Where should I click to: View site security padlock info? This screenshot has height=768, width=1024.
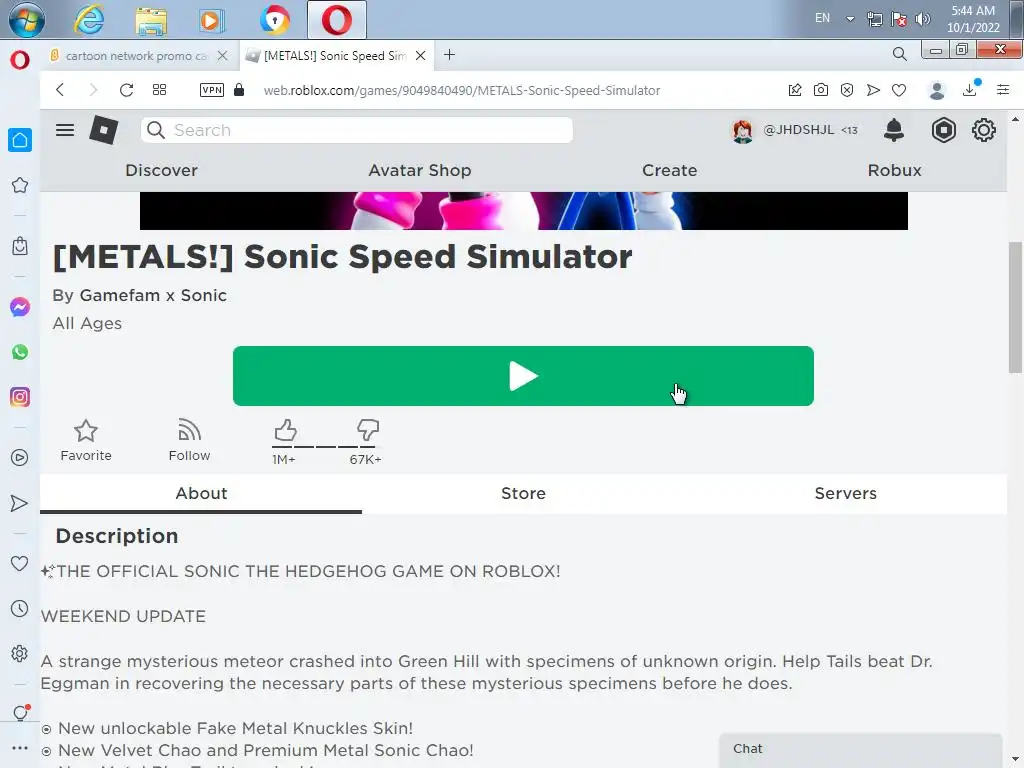click(239, 89)
